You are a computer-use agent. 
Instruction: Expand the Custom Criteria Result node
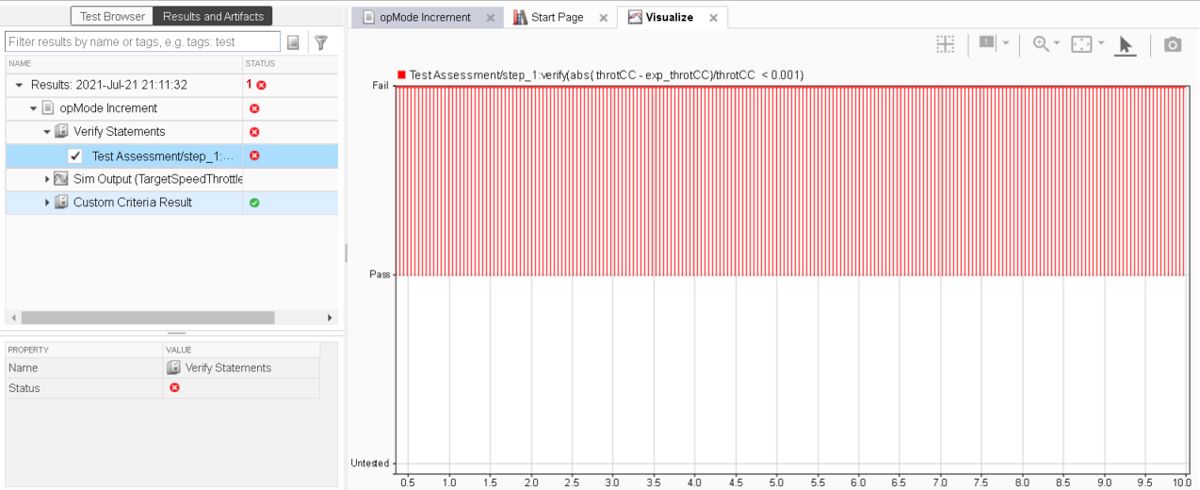(47, 203)
